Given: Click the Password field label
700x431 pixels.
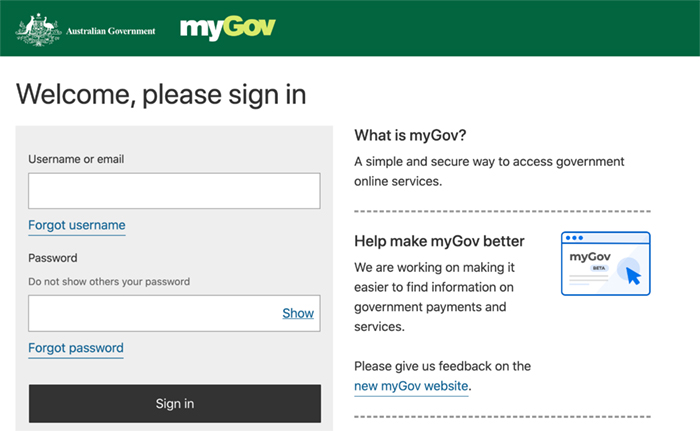Looking at the screenshot, I should pyautogui.click(x=53, y=258).
